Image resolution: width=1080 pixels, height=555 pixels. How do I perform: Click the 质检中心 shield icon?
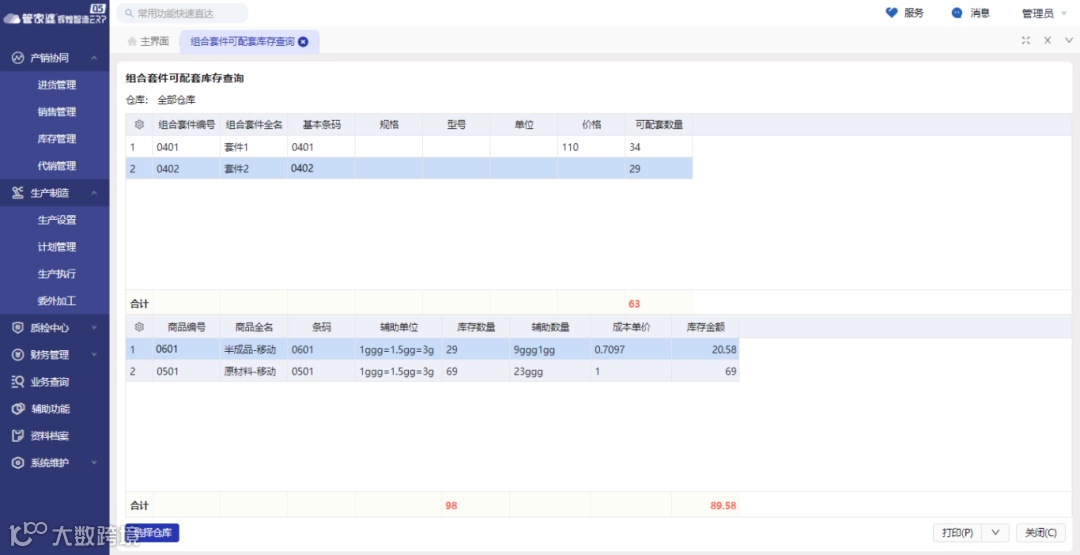pos(18,328)
